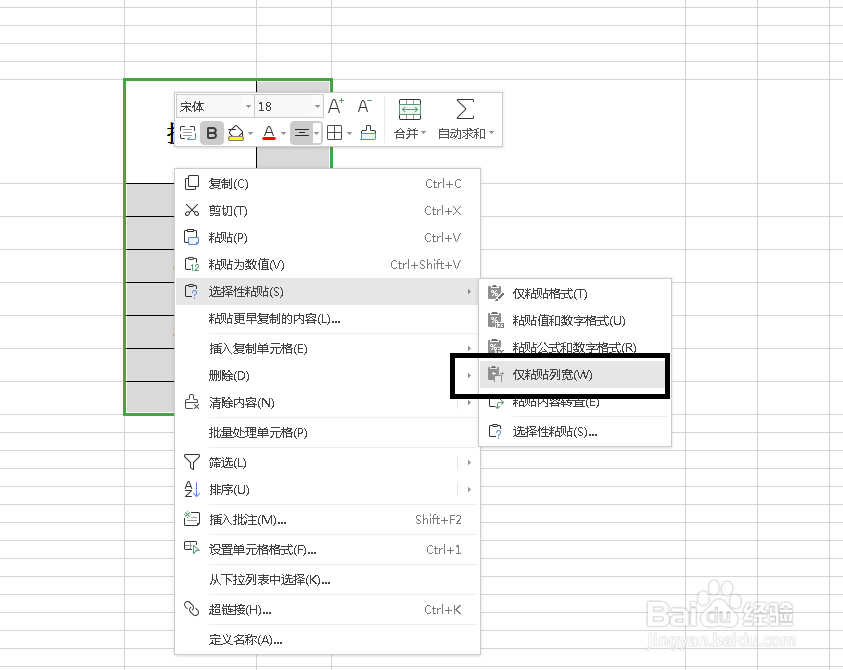Choose 粘贴公式和数字格式(R) in submenu
This screenshot has width=843, height=670.
point(575,347)
